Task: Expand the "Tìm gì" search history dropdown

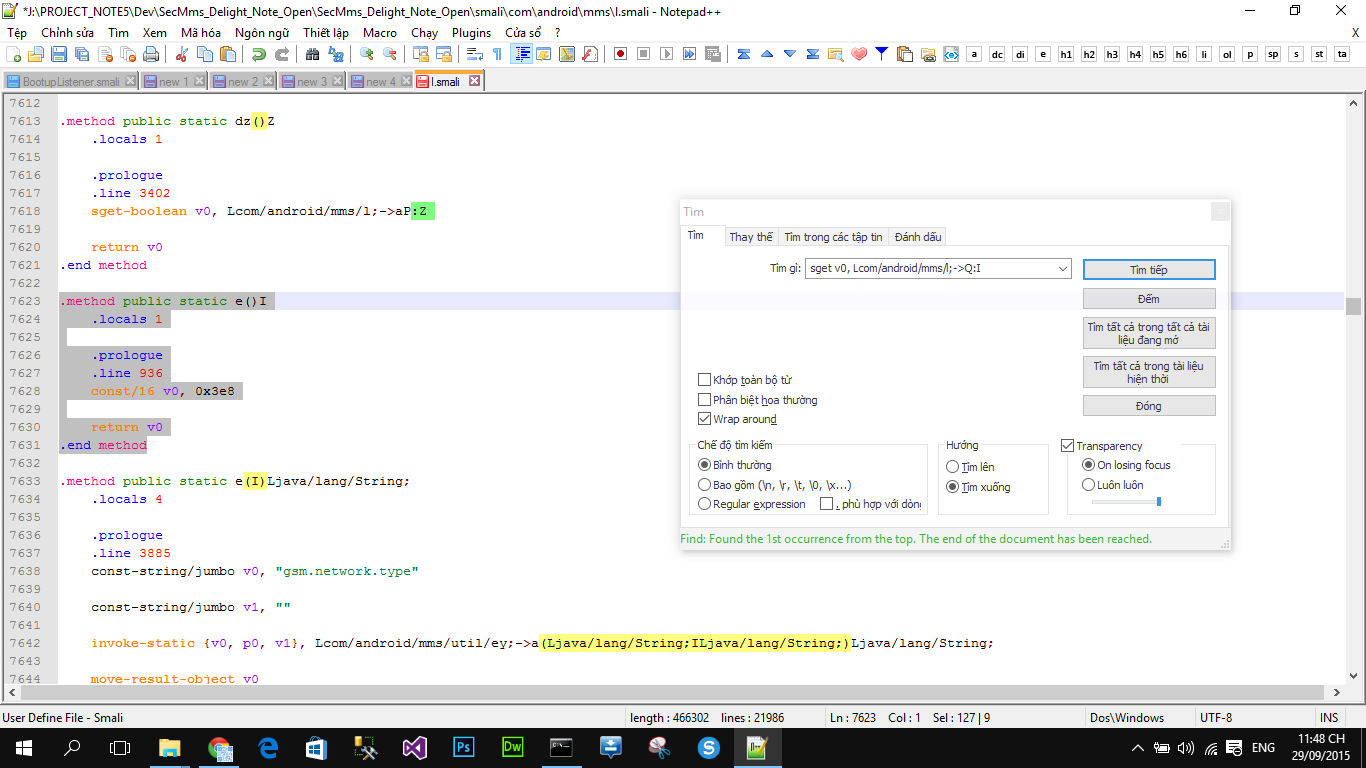Action: (x=1062, y=269)
